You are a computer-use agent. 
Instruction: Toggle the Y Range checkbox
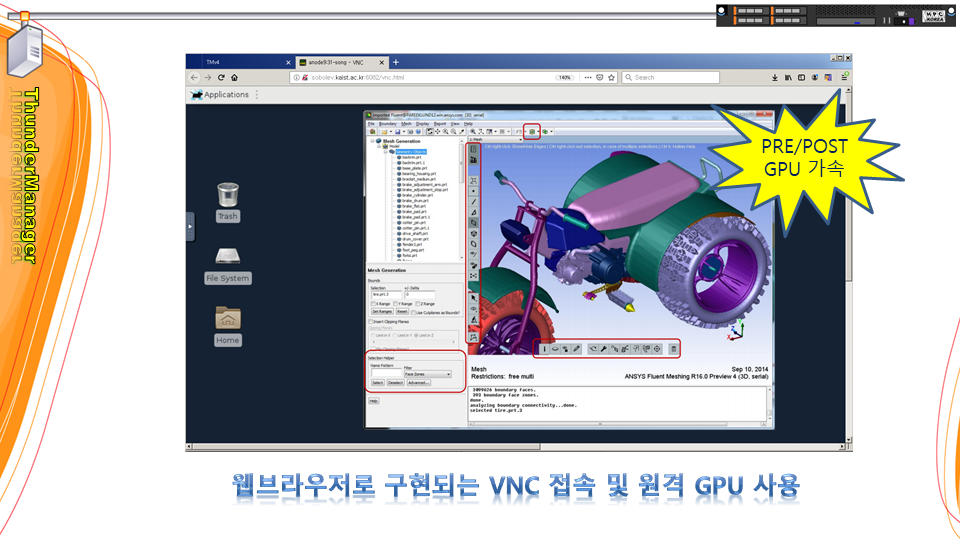click(396, 304)
